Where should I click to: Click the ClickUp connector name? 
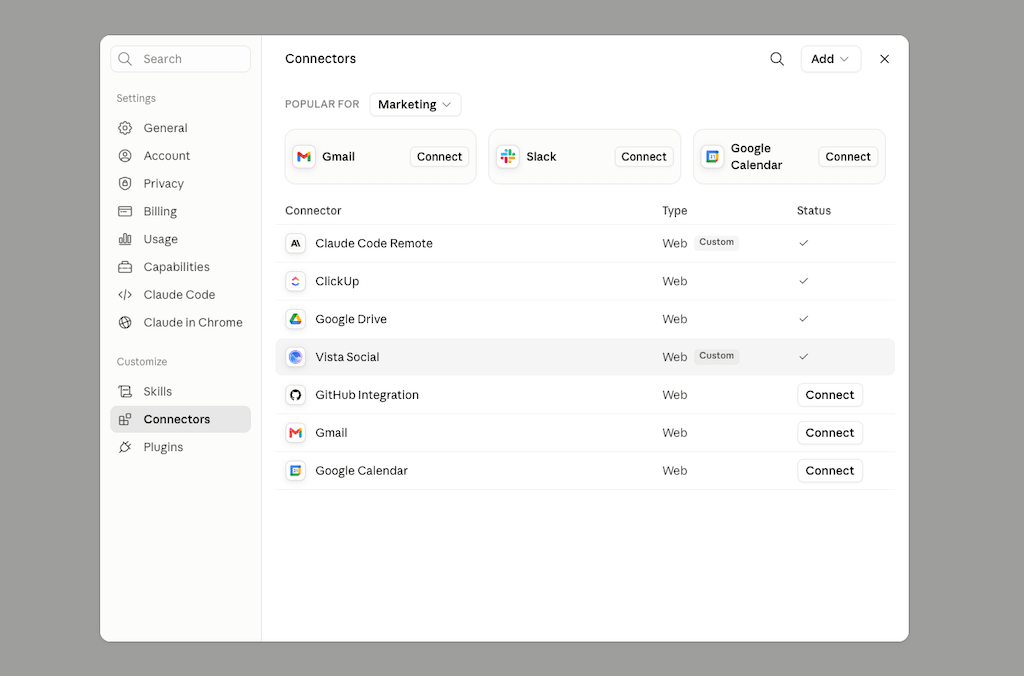[x=337, y=282]
